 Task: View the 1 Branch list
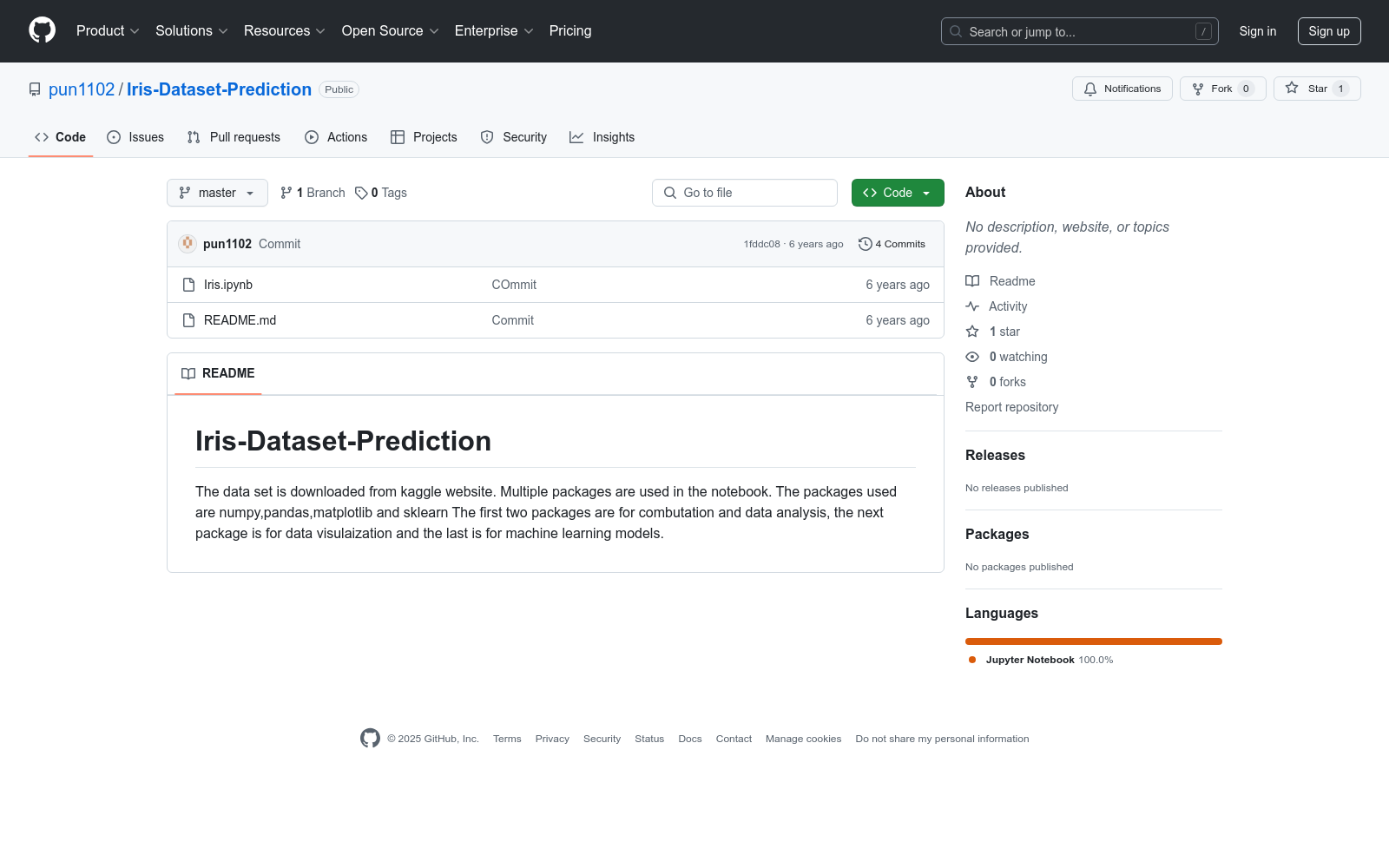[x=313, y=193]
